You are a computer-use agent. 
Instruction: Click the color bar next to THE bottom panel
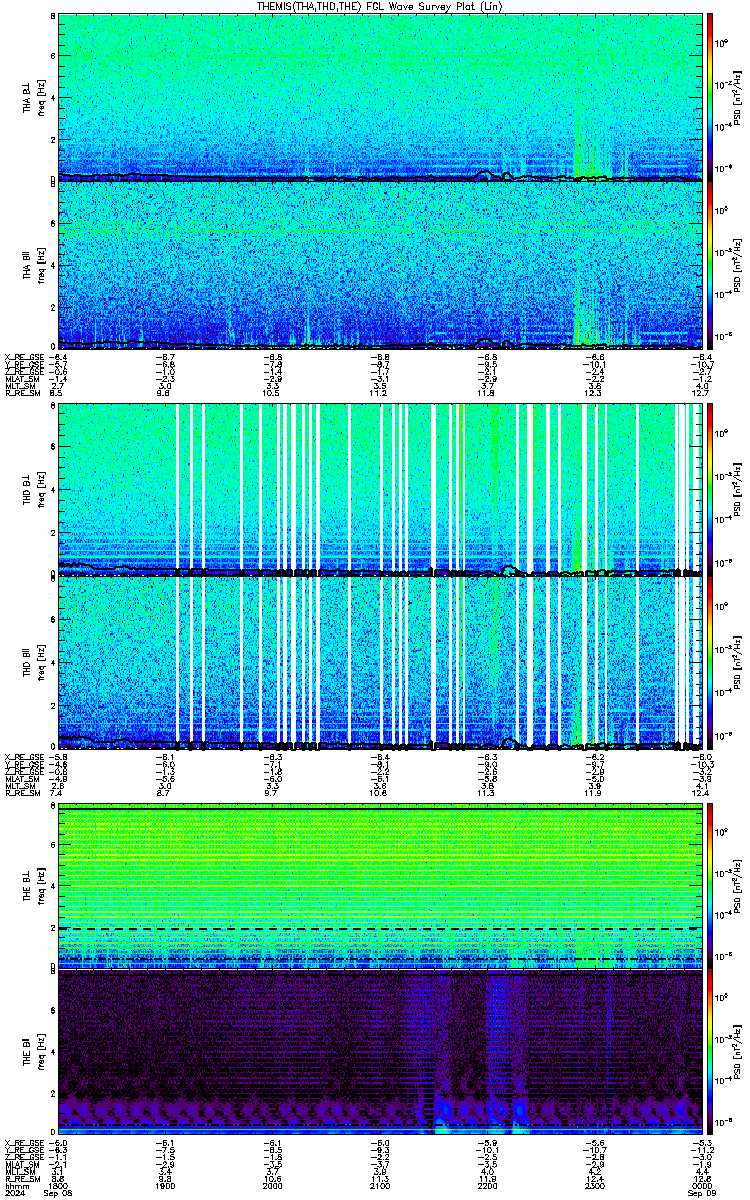[710, 1051]
